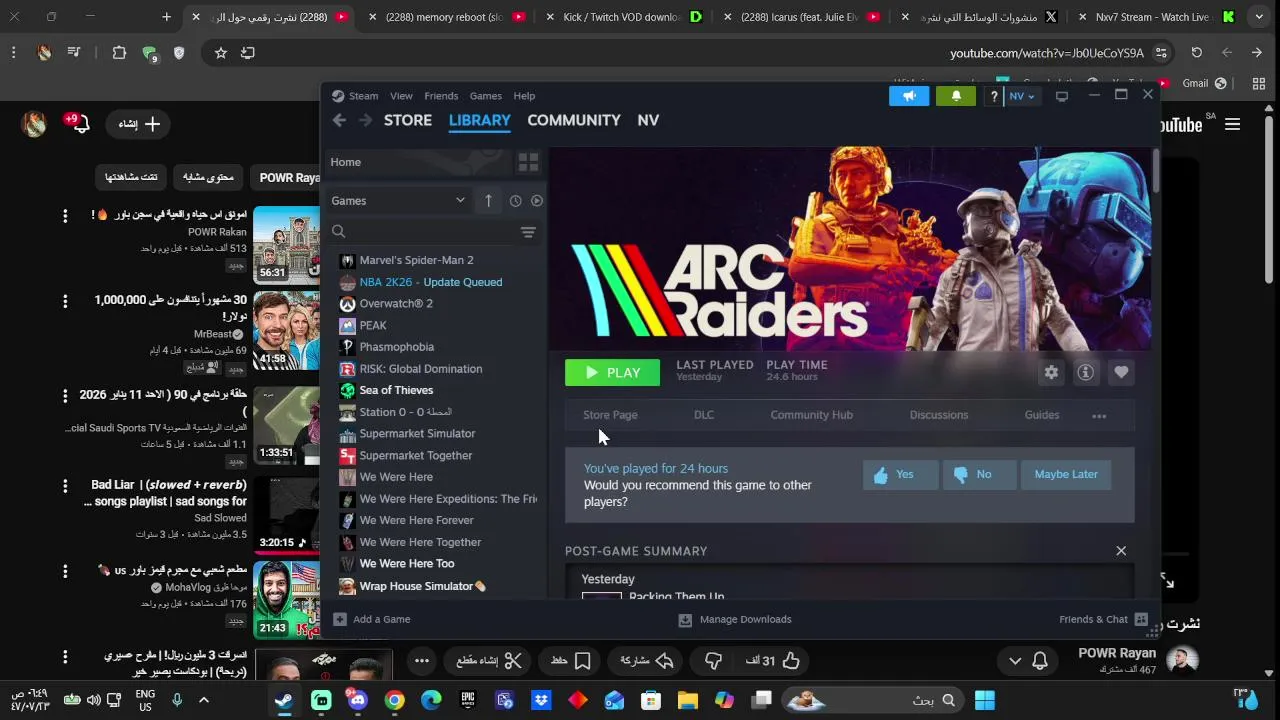Select Maybe Later
The height and width of the screenshot is (720, 1280).
coord(1065,475)
